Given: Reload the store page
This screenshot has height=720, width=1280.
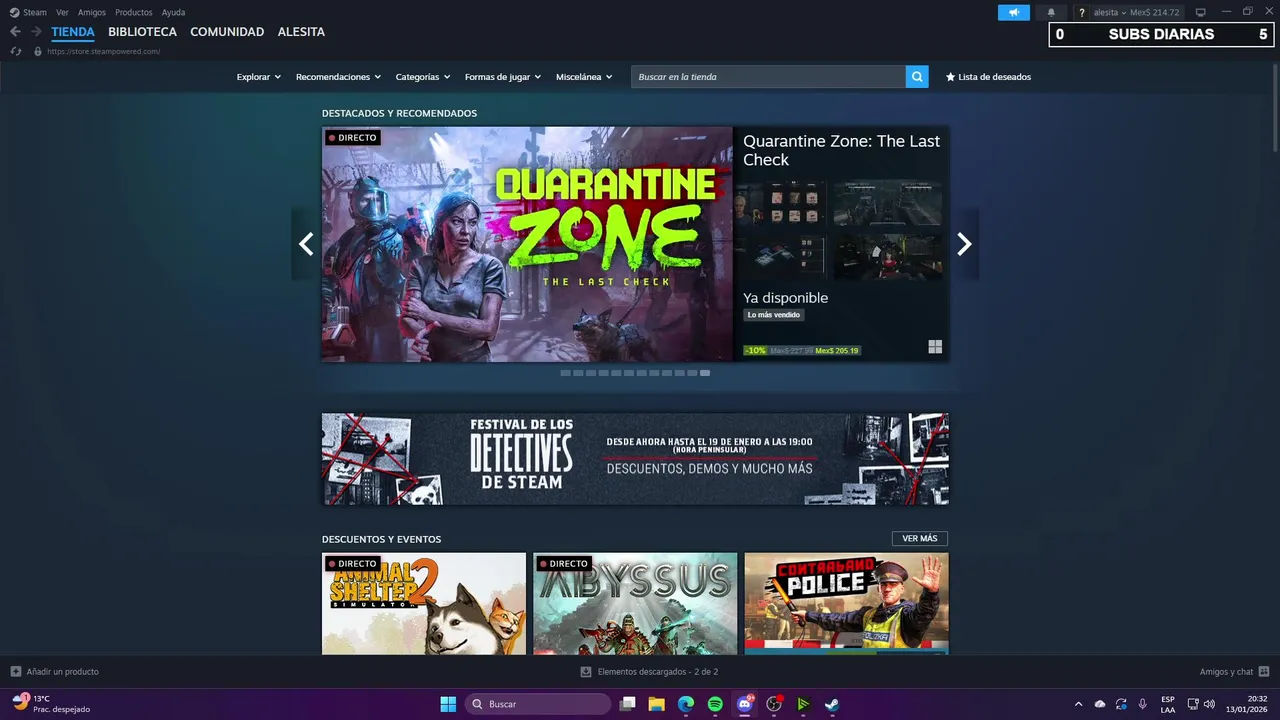Looking at the screenshot, I should coord(16,51).
